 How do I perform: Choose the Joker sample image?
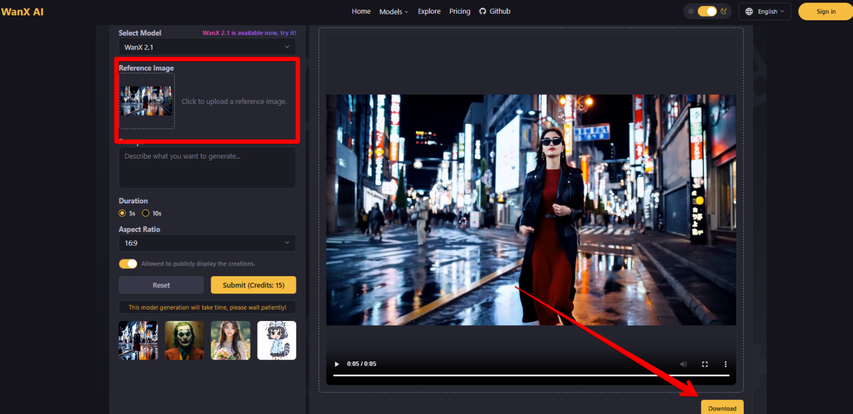184,340
